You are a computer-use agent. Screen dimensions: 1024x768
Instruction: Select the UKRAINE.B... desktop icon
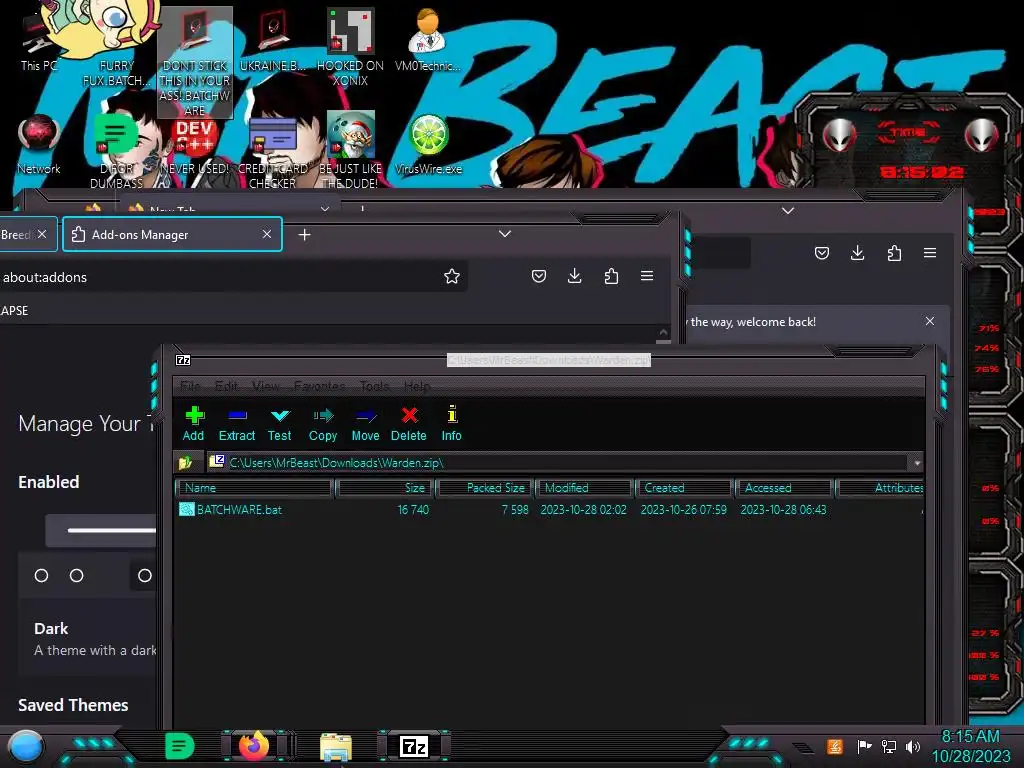[272, 40]
